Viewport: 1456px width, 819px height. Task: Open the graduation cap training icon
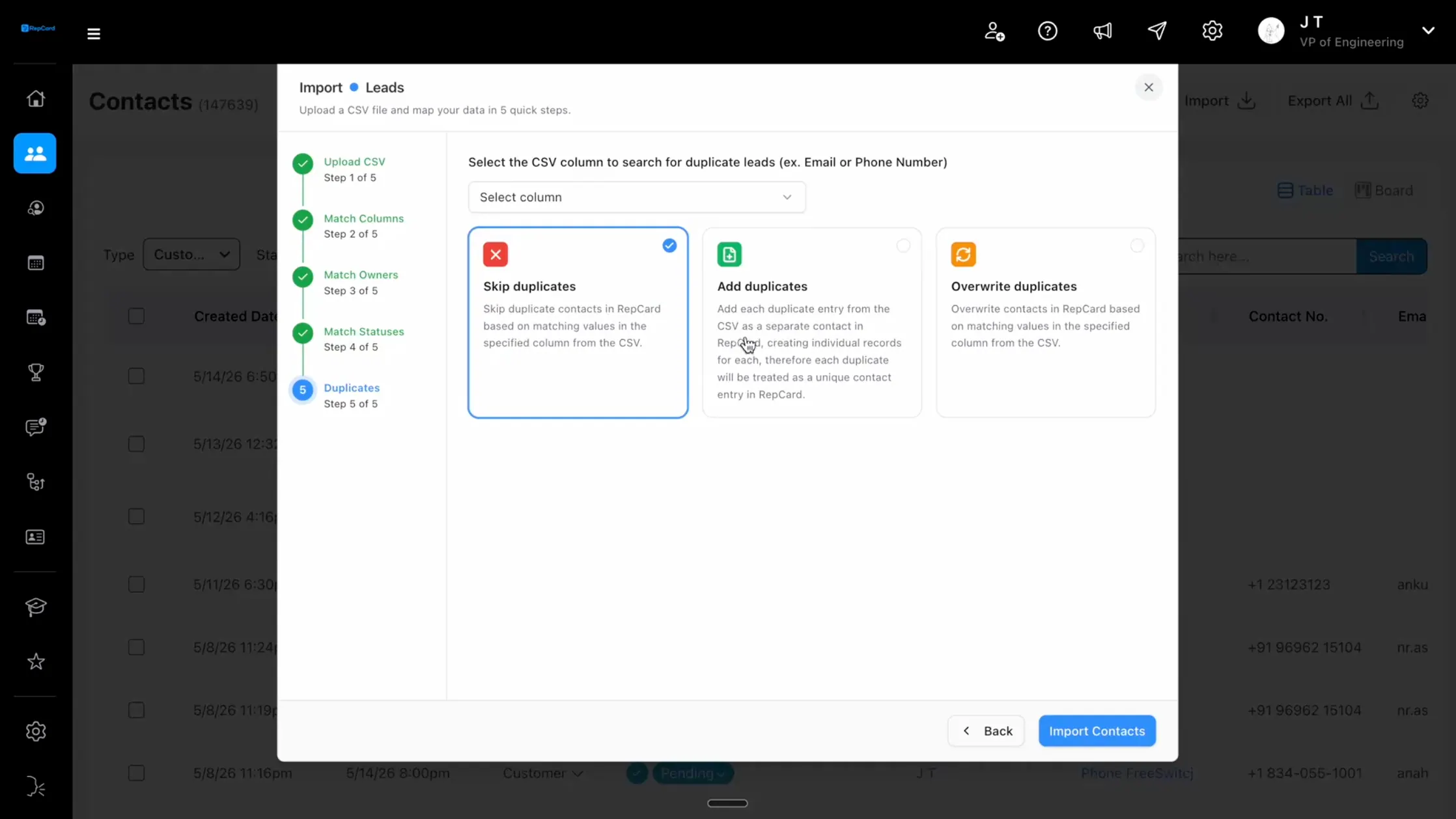tap(35, 607)
